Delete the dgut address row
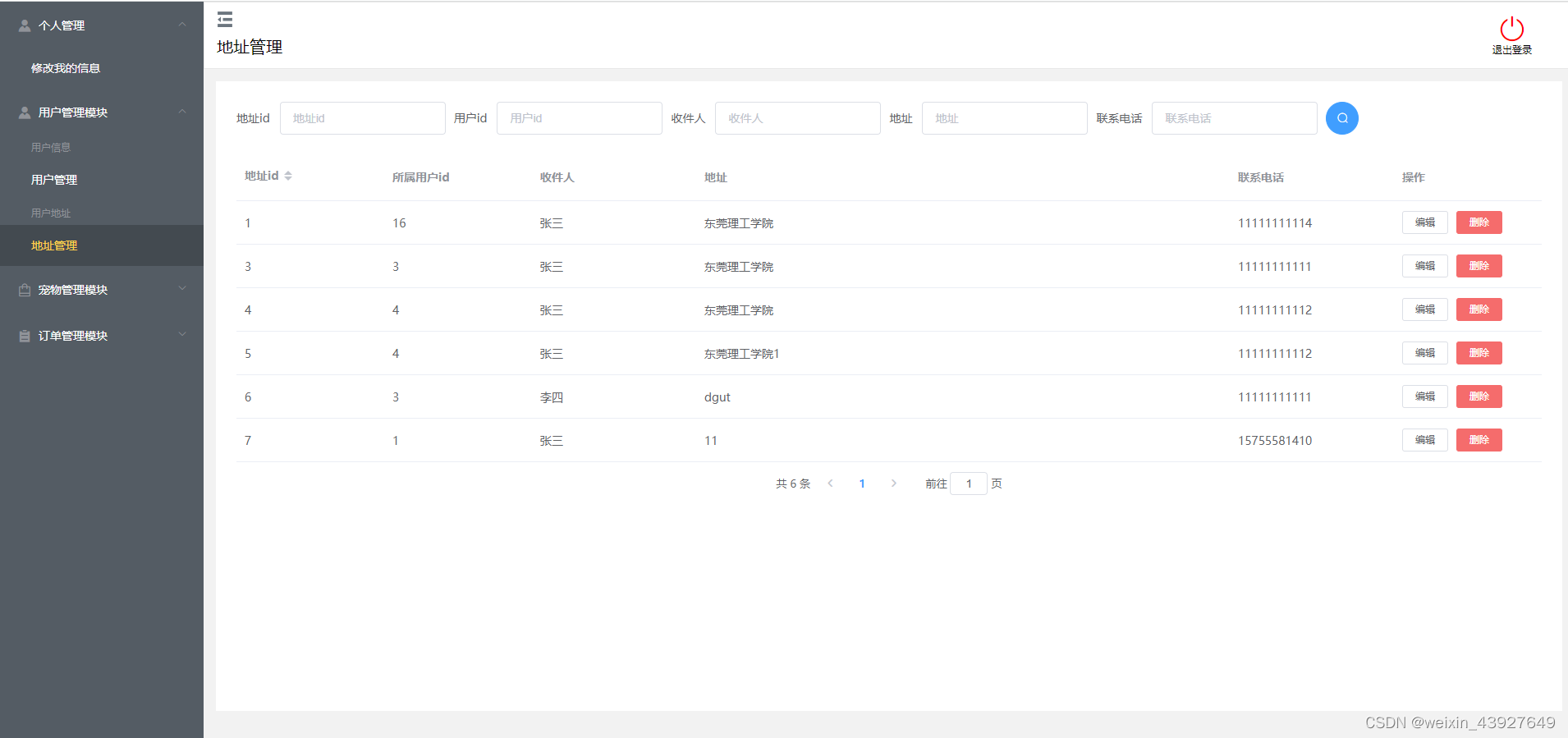Screen dimensions: 1568x738 pyautogui.click(x=1479, y=397)
